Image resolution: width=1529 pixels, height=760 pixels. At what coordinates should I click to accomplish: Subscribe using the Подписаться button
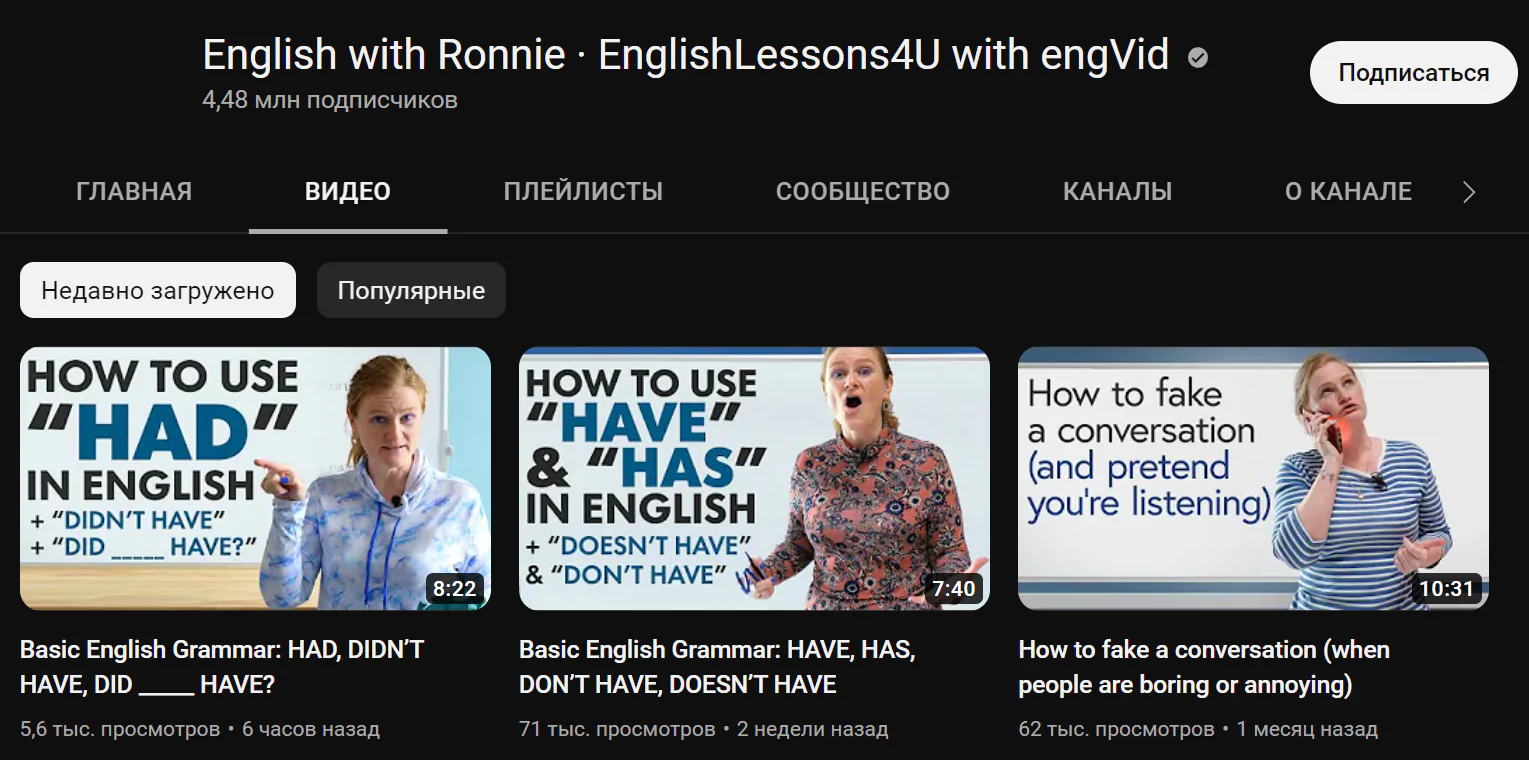pyautogui.click(x=1413, y=72)
